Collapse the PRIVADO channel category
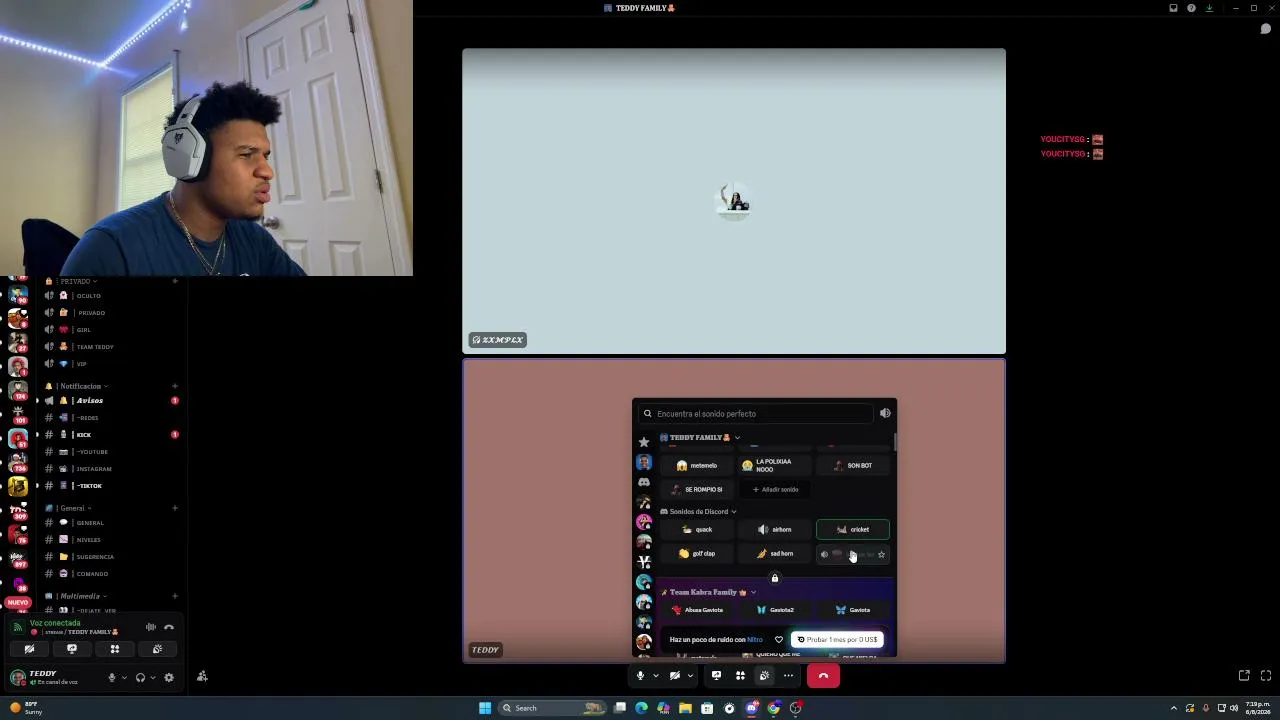The width and height of the screenshot is (1280, 720). click(76, 281)
